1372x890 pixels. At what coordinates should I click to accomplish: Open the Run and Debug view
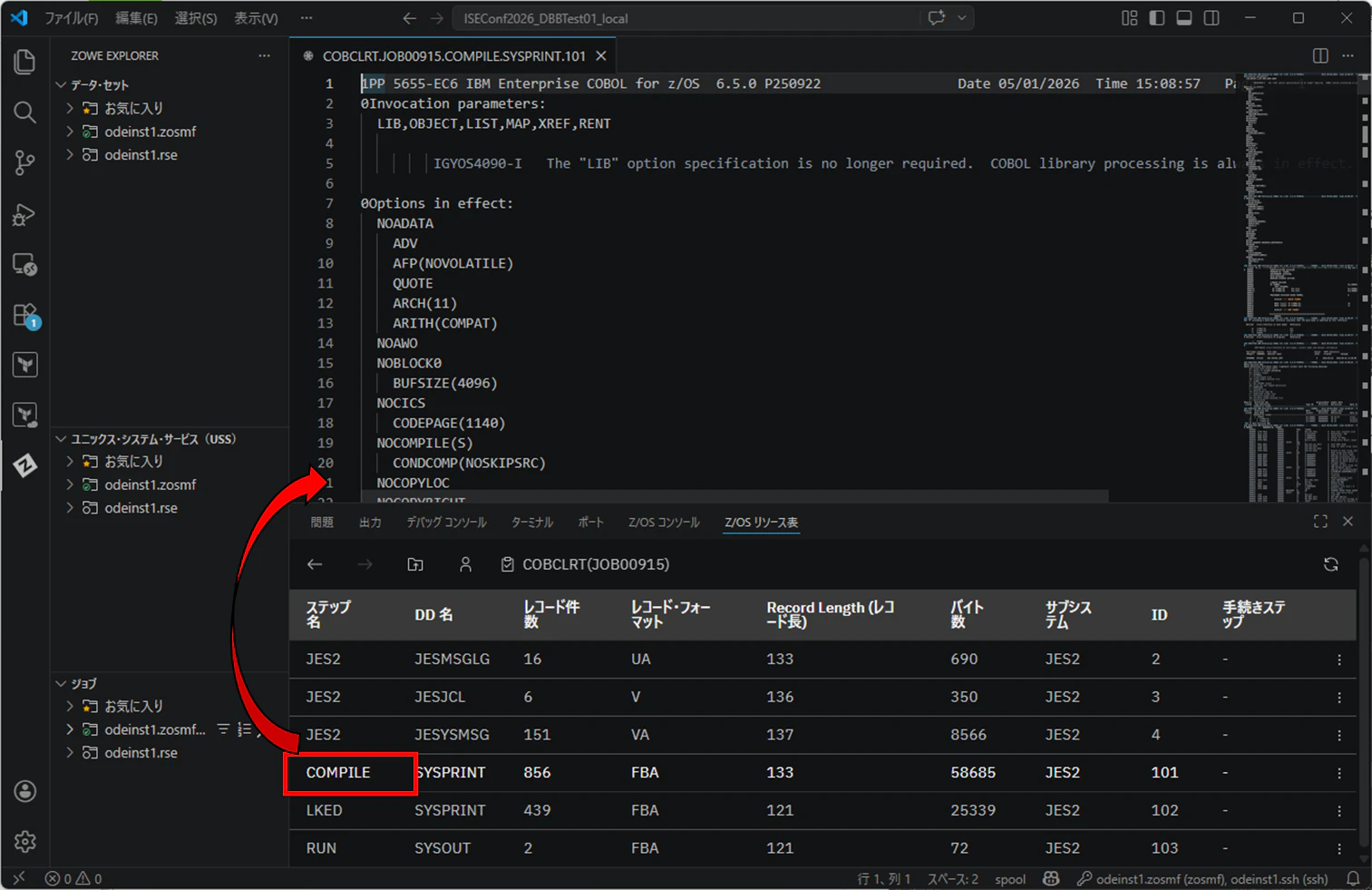24,214
